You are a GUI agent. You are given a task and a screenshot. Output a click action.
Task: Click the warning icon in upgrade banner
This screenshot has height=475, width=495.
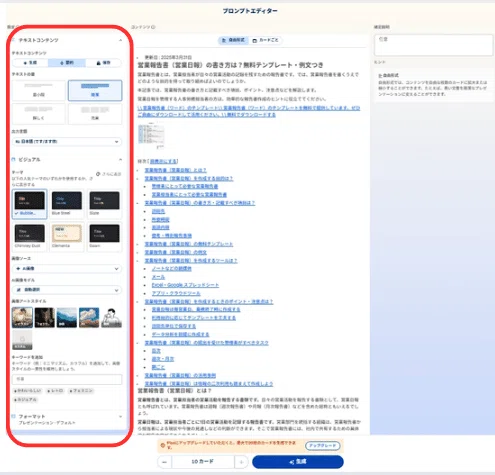[x=163, y=445]
